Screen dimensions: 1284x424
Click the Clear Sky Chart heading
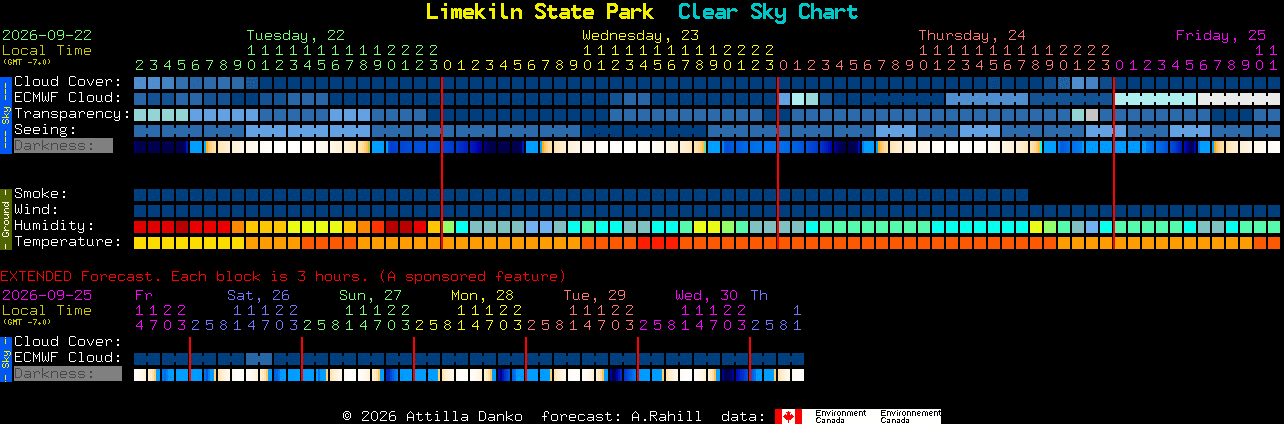(x=768, y=12)
